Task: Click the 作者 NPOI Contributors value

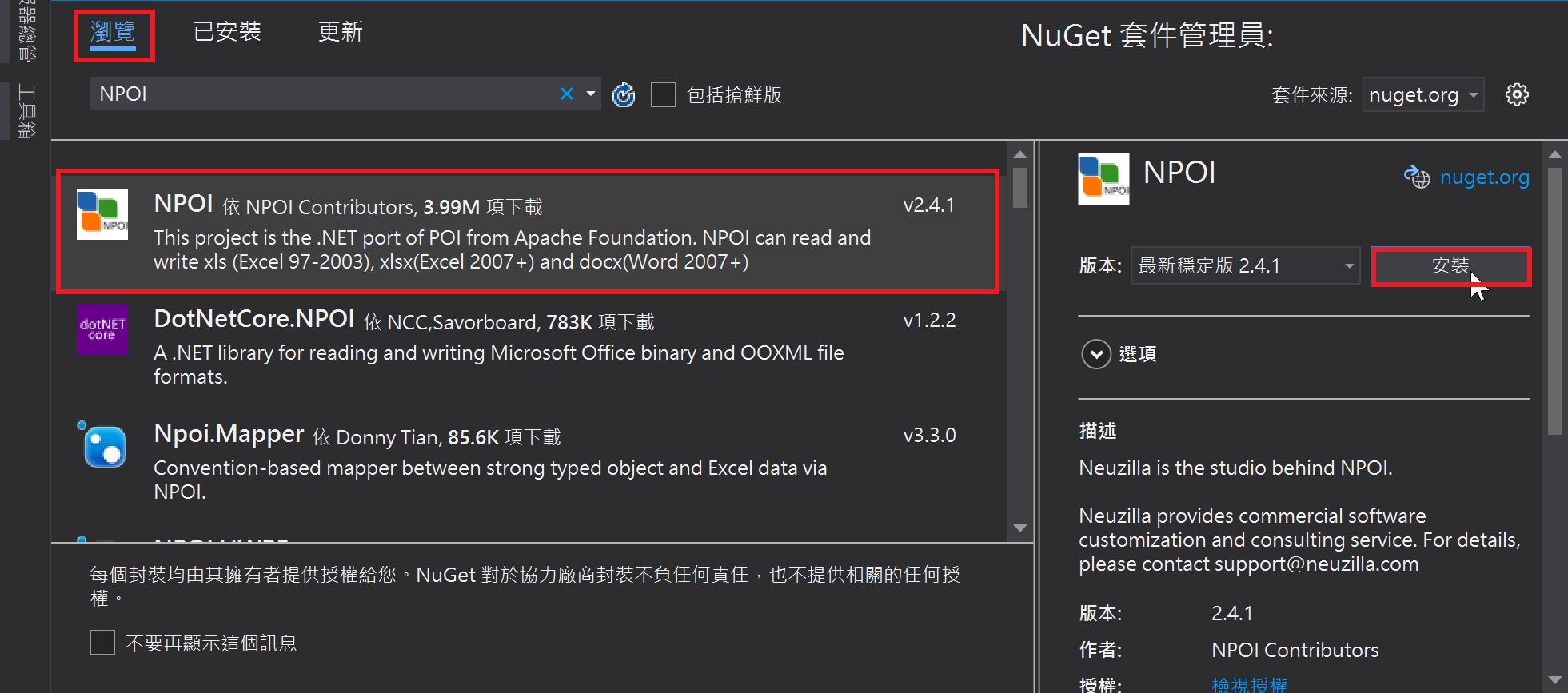Action: click(x=1295, y=650)
